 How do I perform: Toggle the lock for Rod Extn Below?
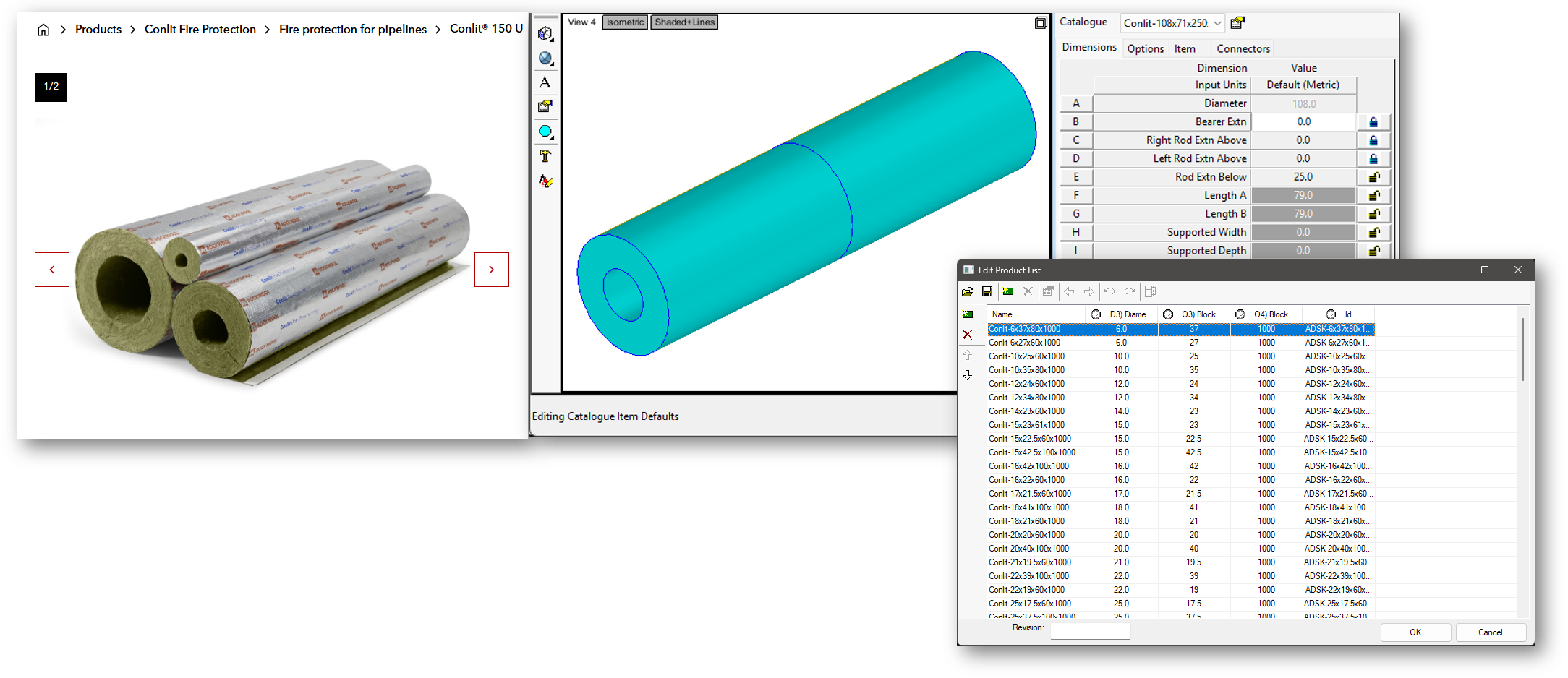point(1373,177)
